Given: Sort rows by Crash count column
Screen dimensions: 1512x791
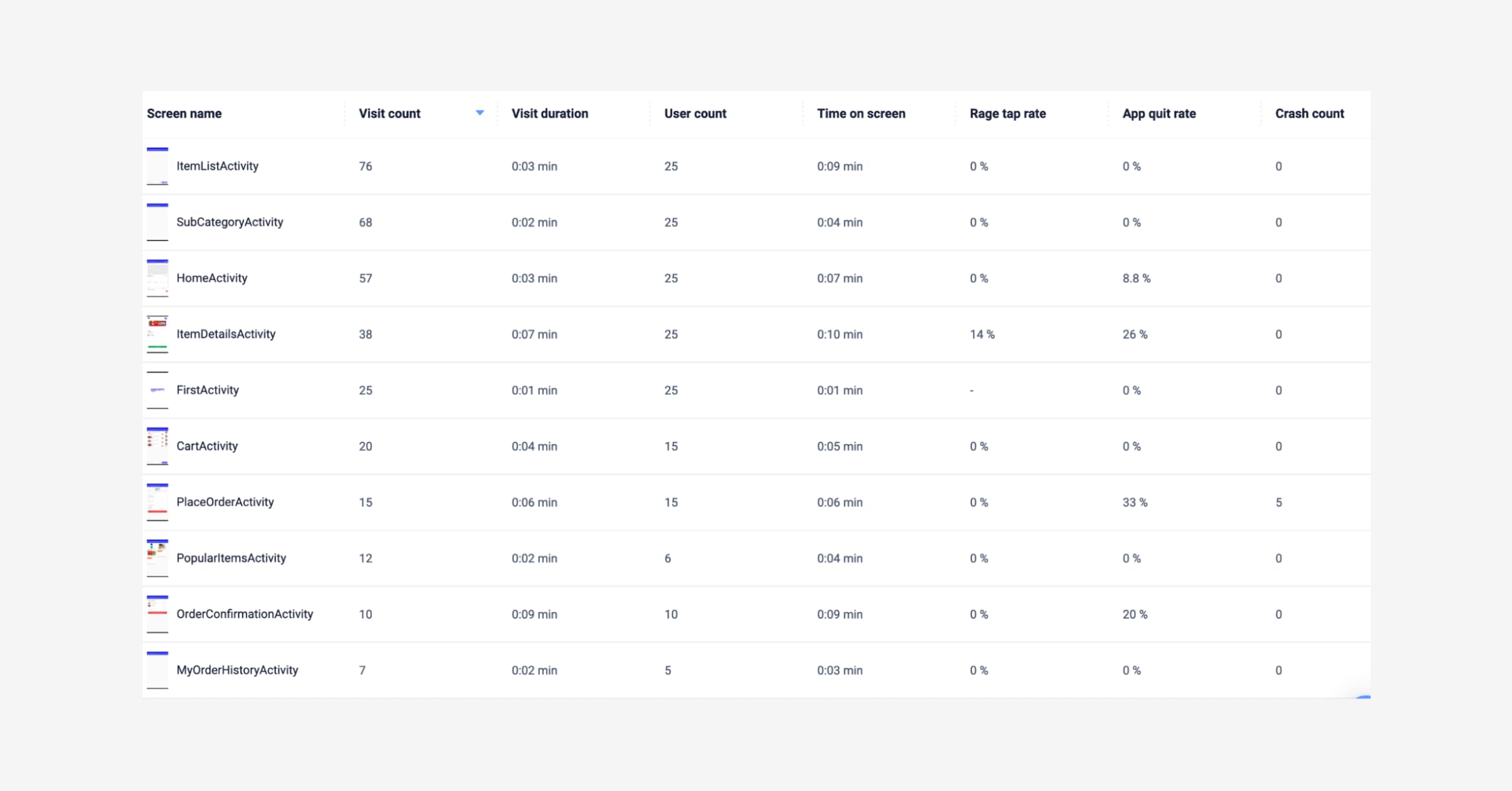Looking at the screenshot, I should pyautogui.click(x=1310, y=113).
